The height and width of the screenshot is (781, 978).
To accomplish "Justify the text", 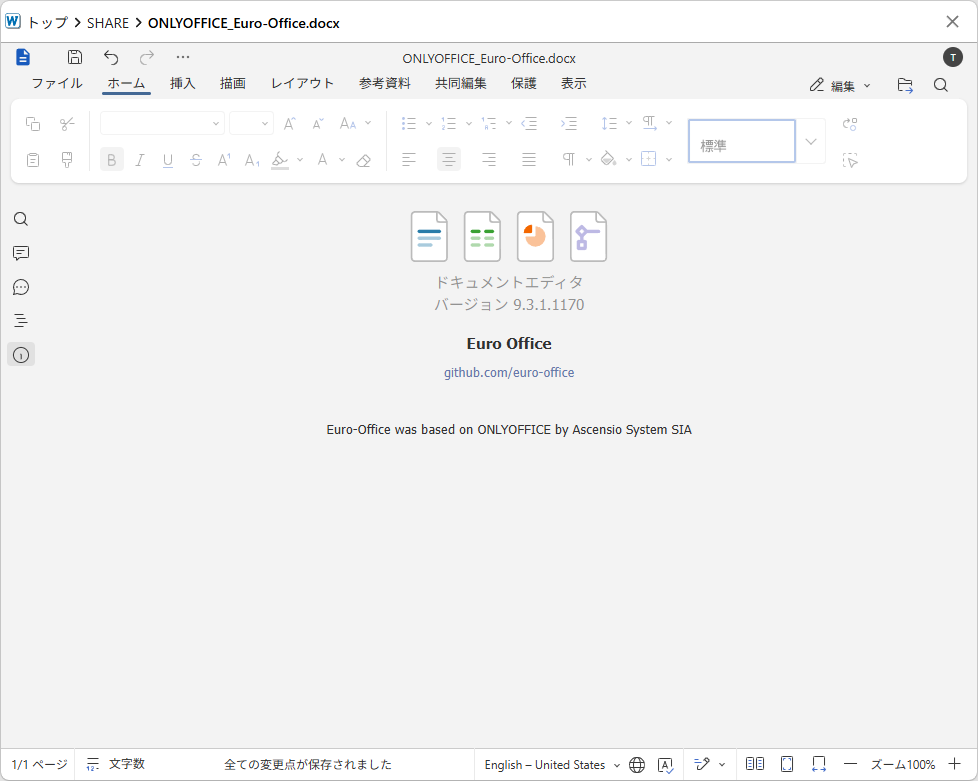I will (x=529, y=160).
